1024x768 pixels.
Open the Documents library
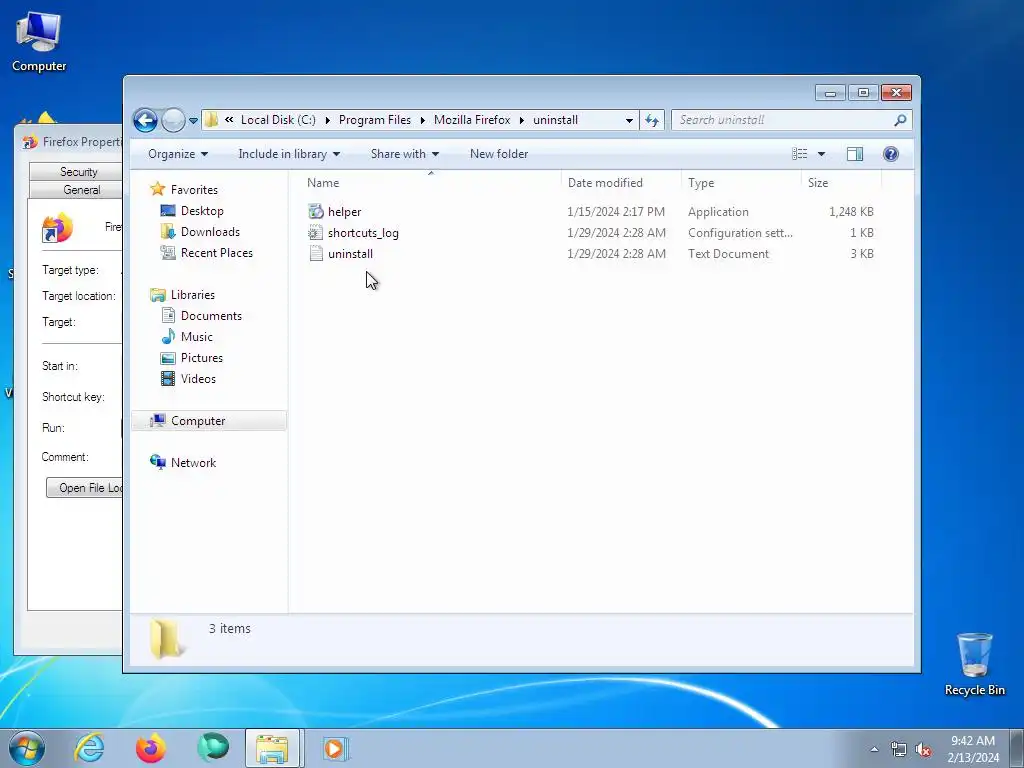point(211,315)
